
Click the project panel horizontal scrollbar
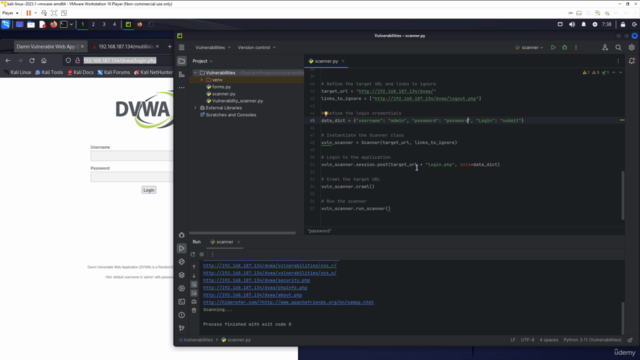(242, 233)
